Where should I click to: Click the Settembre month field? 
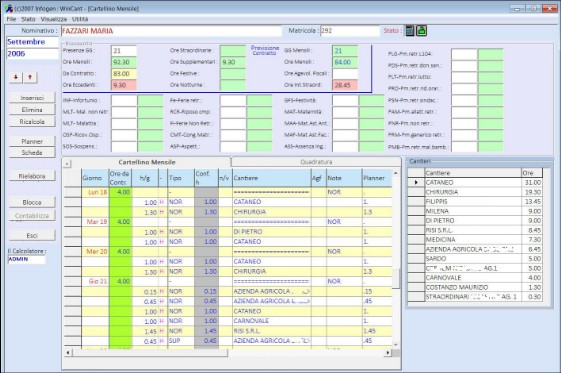tap(32, 42)
